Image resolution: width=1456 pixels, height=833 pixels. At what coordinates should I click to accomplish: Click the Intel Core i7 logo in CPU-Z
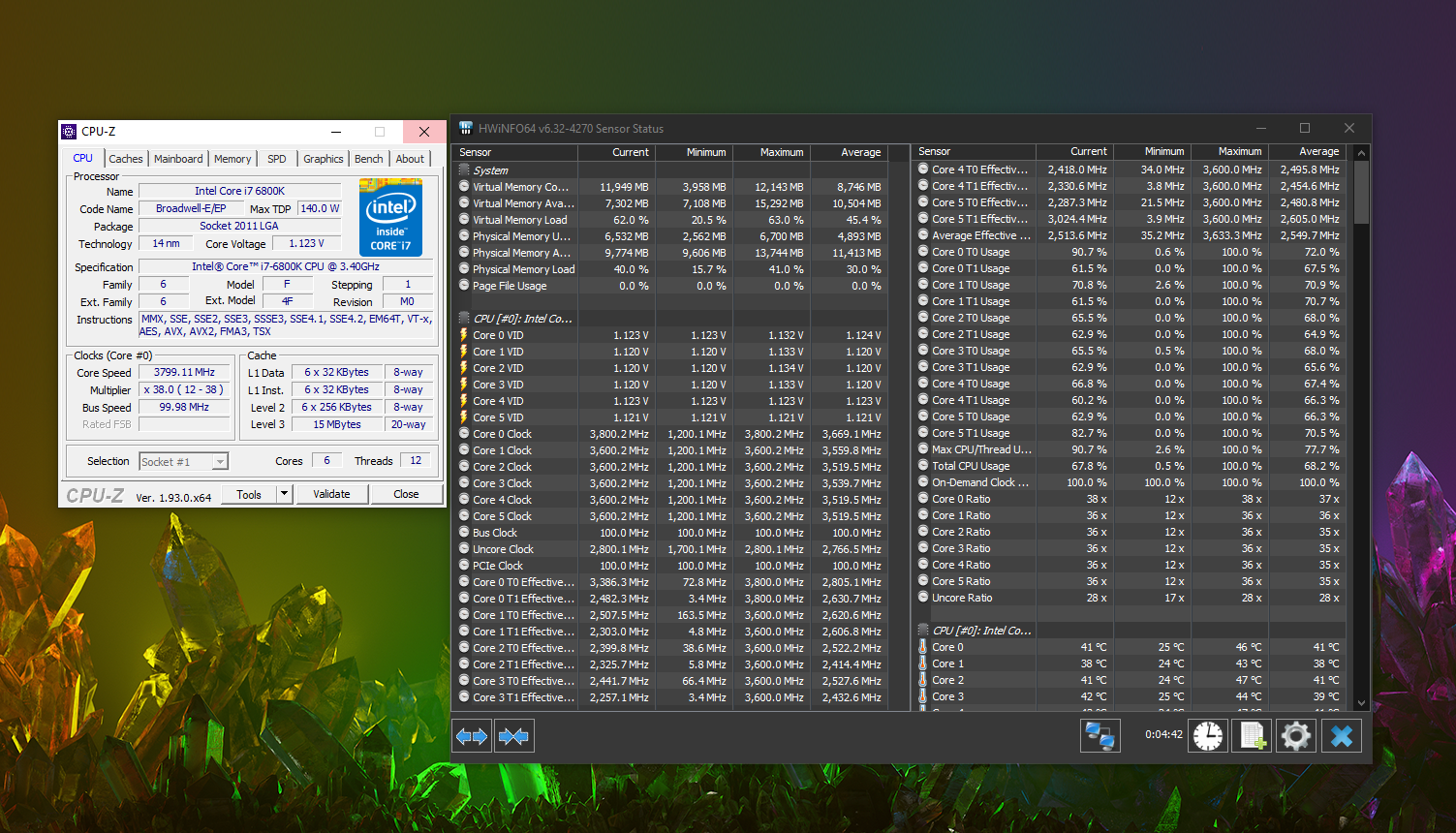[x=391, y=217]
